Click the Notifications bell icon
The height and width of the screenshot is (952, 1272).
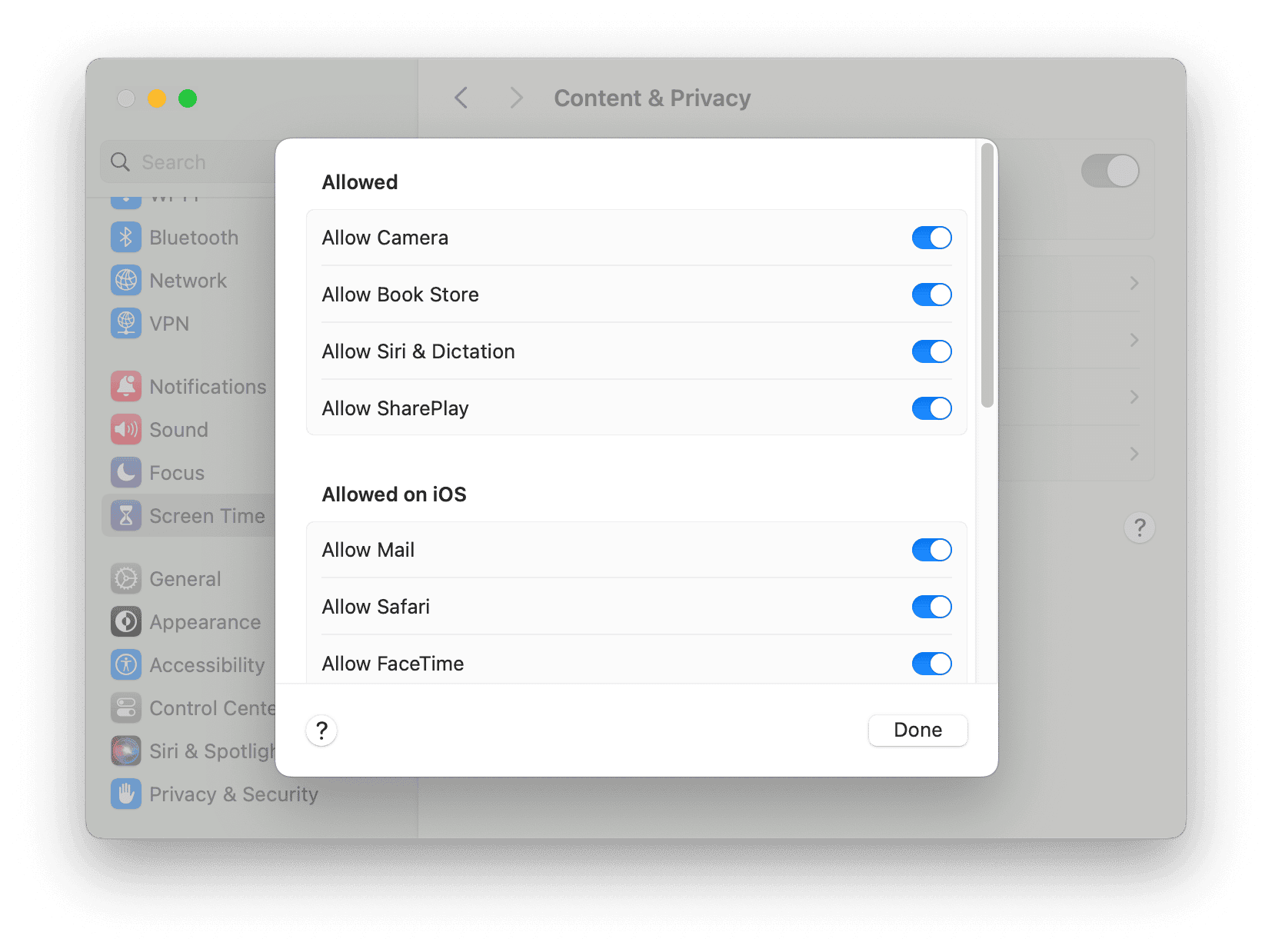126,387
